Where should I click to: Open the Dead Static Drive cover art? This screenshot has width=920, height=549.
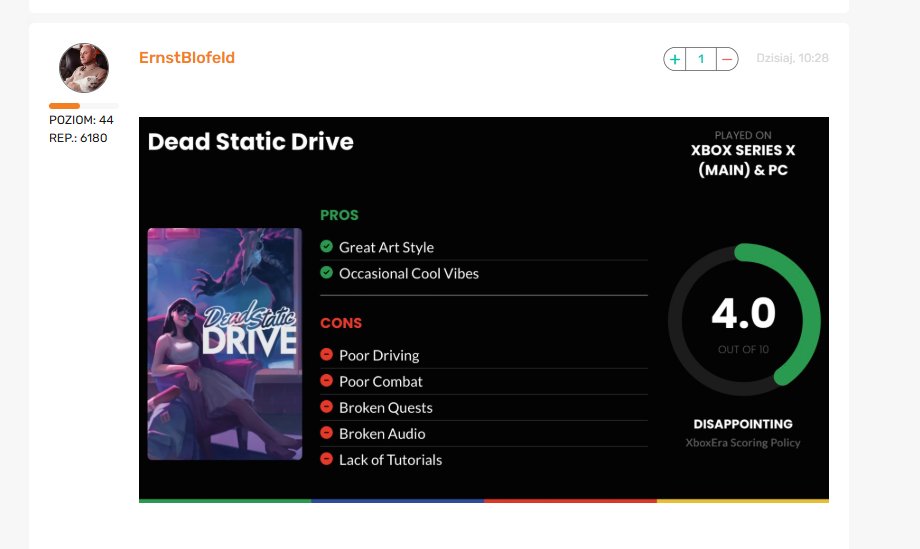click(225, 344)
